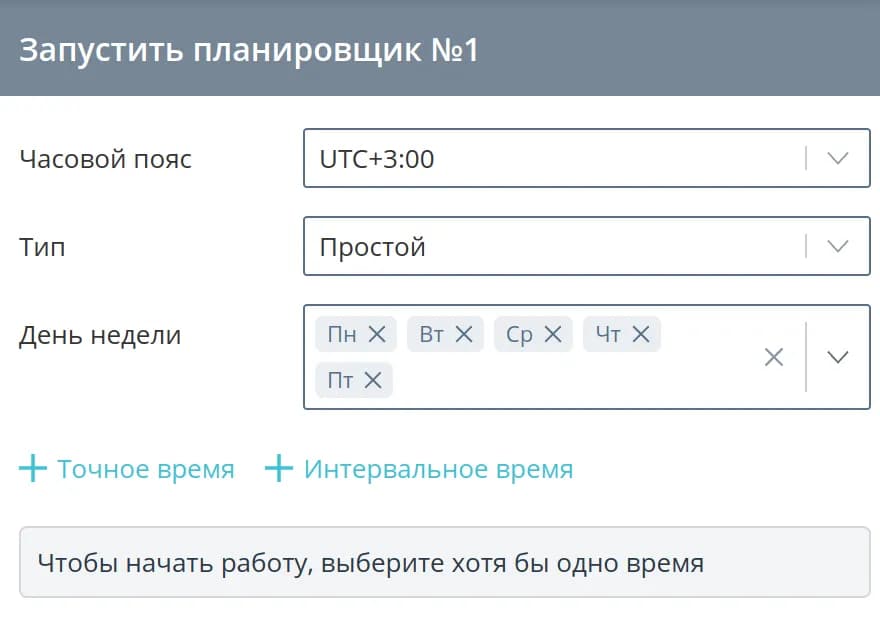The height and width of the screenshot is (644, 880).
Task: Click the plus icon beside Точное время
Action: 33,469
